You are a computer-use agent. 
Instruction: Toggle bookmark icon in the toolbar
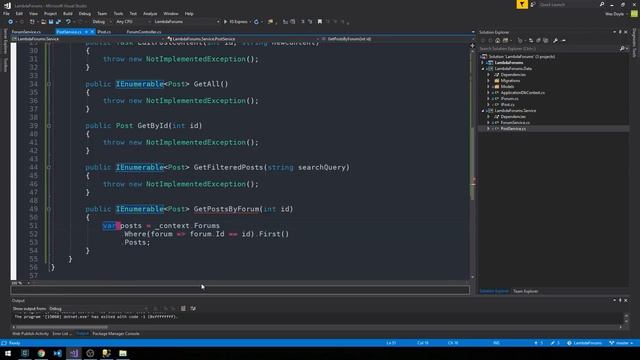320,22
